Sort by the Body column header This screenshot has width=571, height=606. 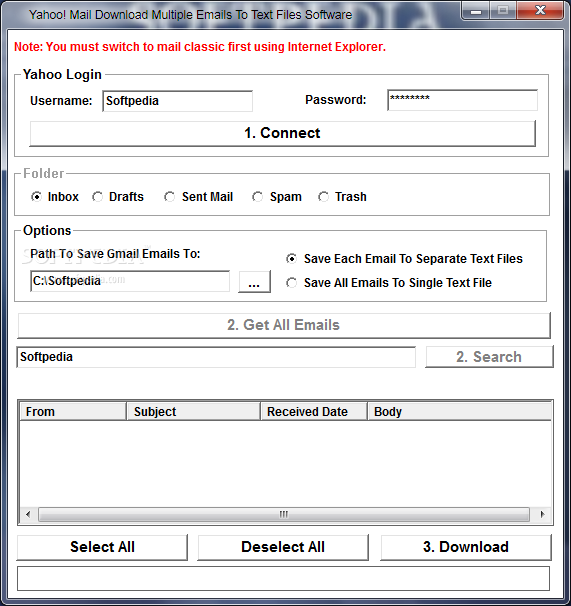(x=459, y=412)
